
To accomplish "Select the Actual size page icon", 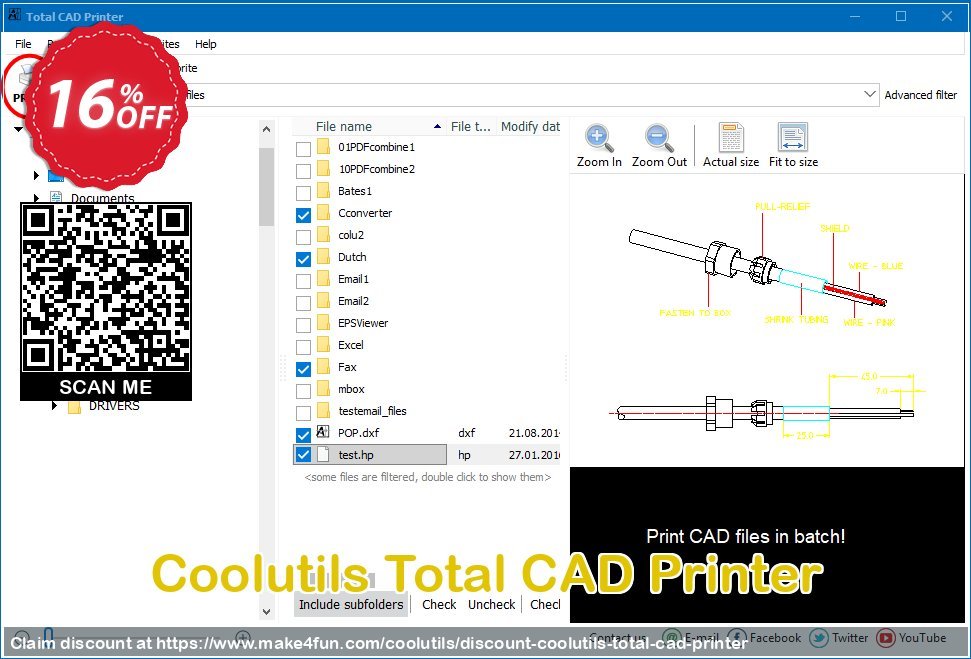I will pyautogui.click(x=731, y=137).
